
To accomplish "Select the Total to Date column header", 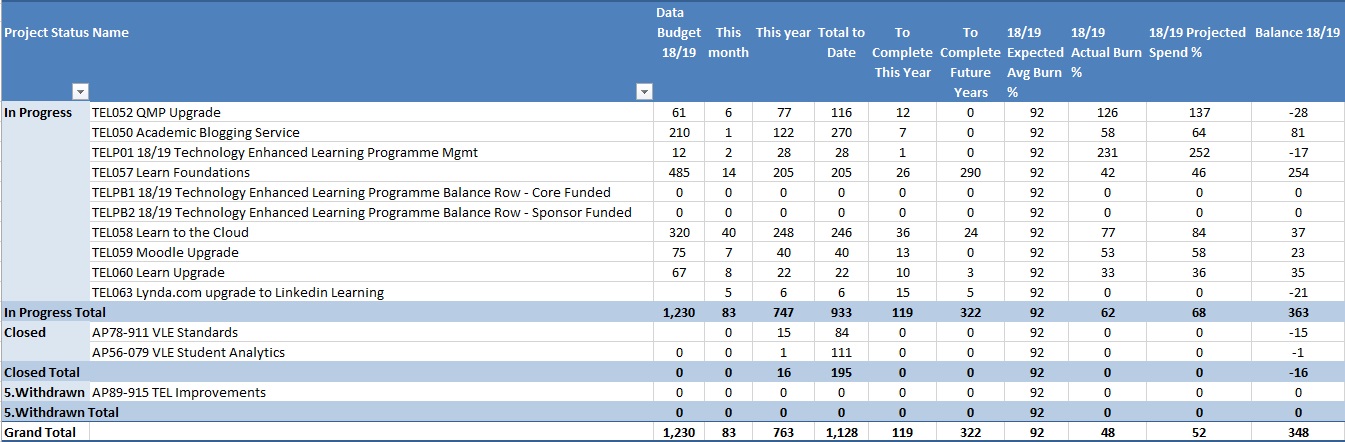I will [841, 42].
